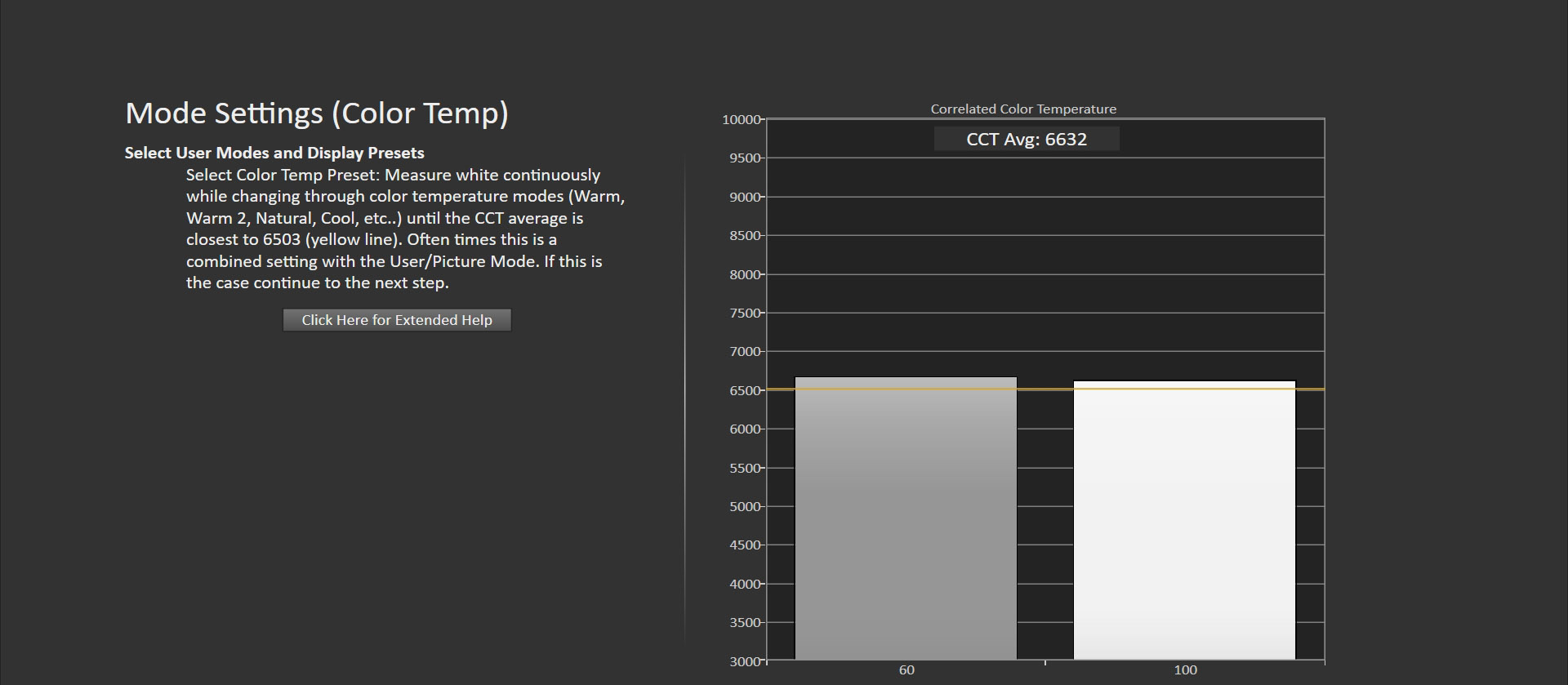1568x685 pixels.
Task: Click the yellow 6503 target line
Action: (1045, 389)
